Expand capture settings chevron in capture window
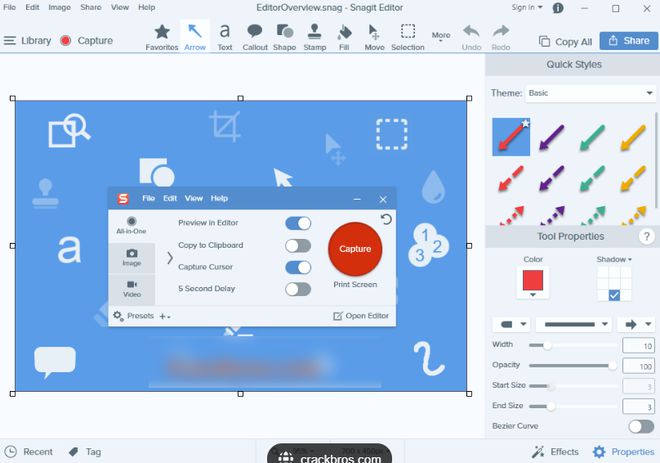This screenshot has height=463, width=660. (x=169, y=258)
